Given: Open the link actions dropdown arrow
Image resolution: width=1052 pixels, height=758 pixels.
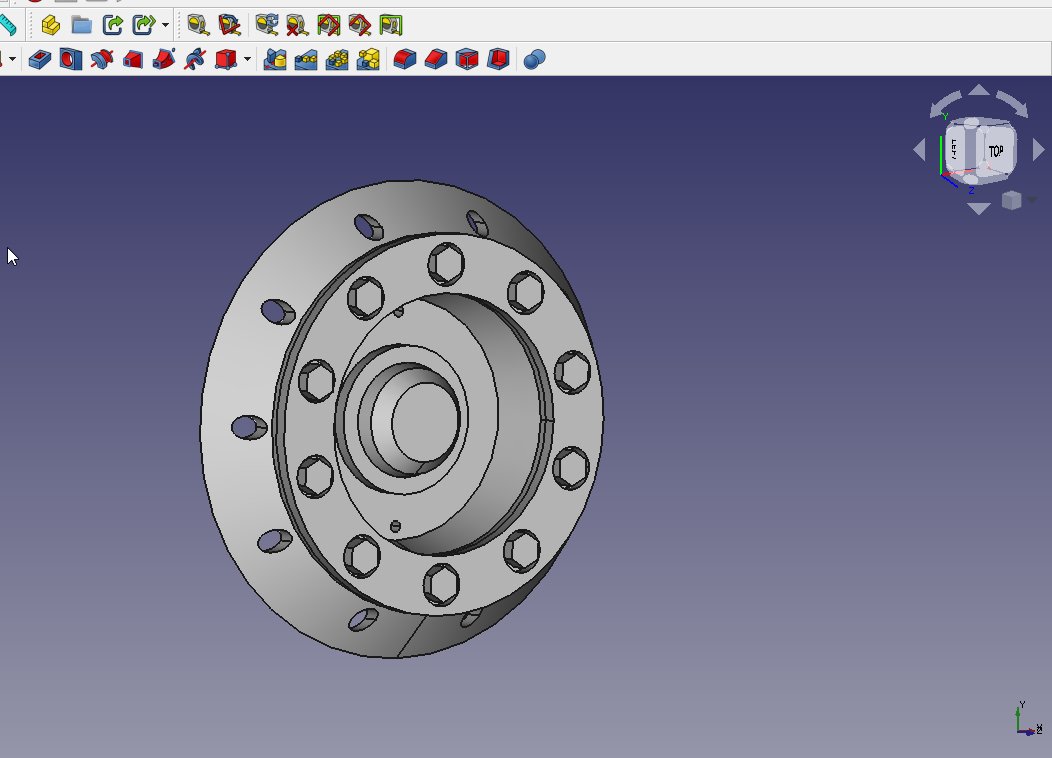Looking at the screenshot, I should pyautogui.click(x=165, y=25).
